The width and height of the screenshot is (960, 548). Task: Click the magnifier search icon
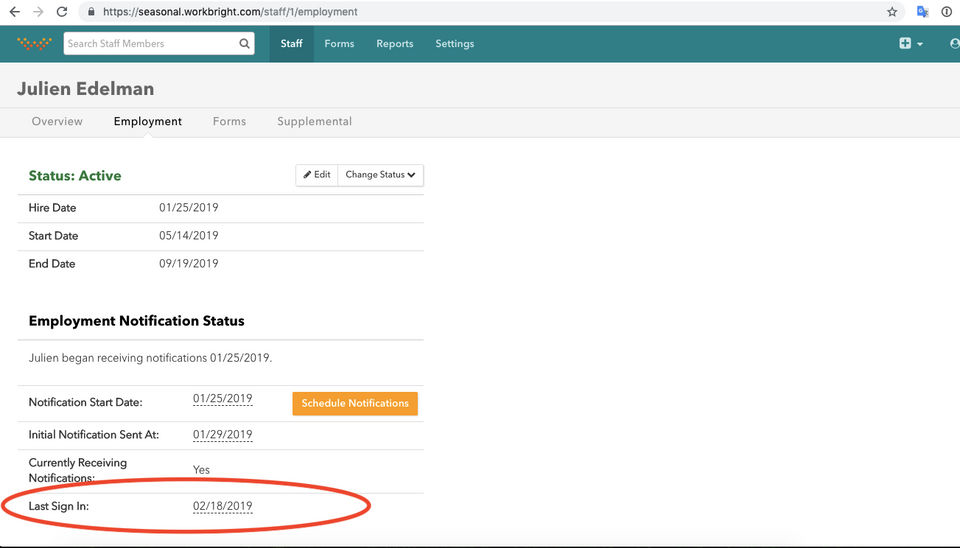(244, 43)
